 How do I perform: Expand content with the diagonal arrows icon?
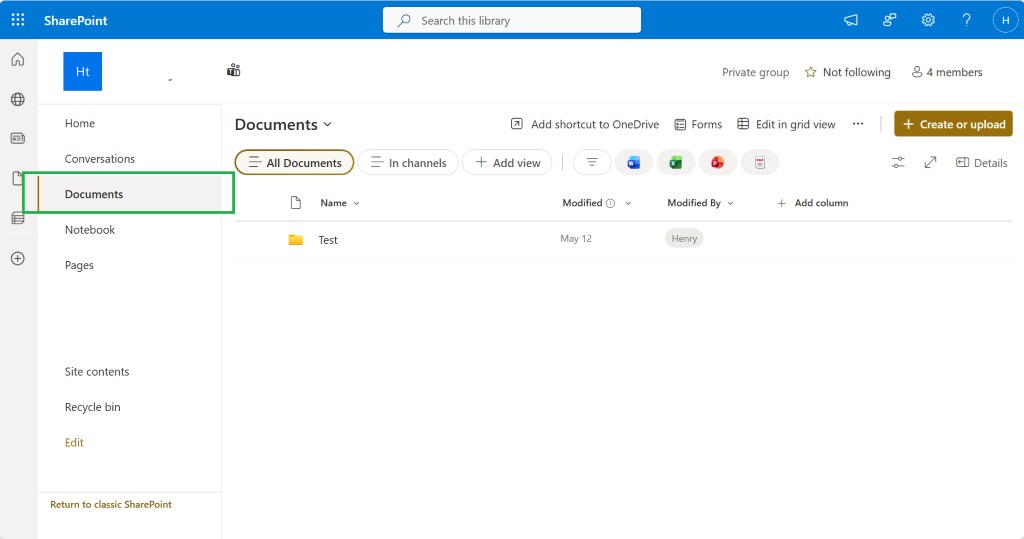(930, 162)
